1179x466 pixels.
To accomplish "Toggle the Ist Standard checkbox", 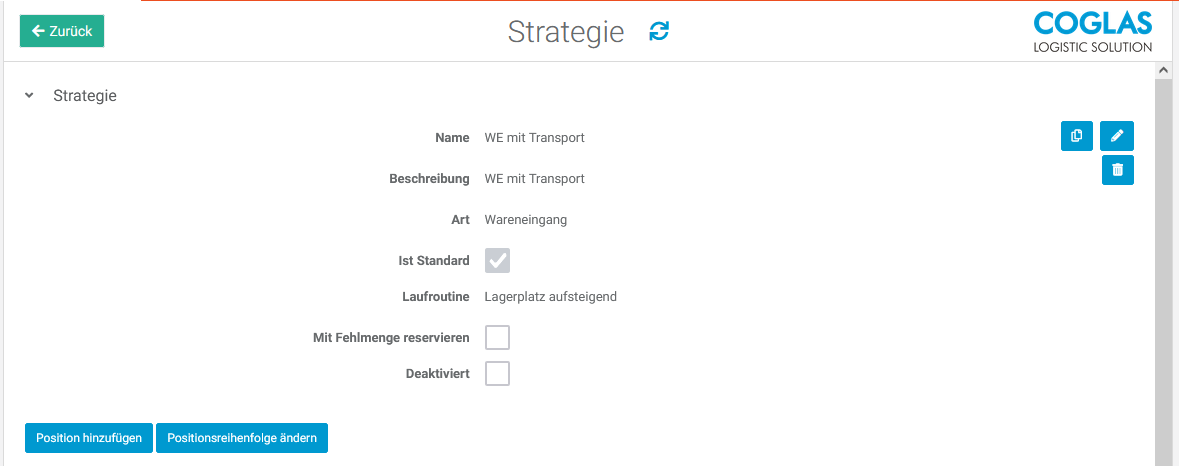I will [x=497, y=261].
